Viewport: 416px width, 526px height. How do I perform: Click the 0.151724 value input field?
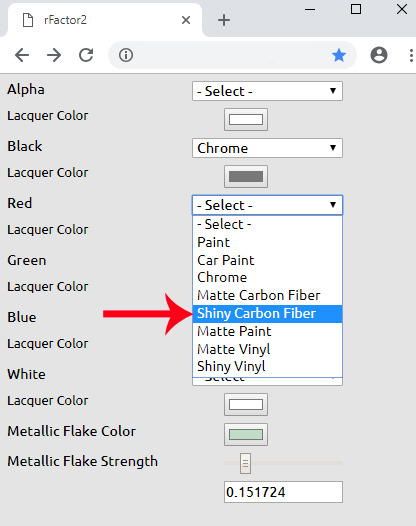tap(283, 492)
